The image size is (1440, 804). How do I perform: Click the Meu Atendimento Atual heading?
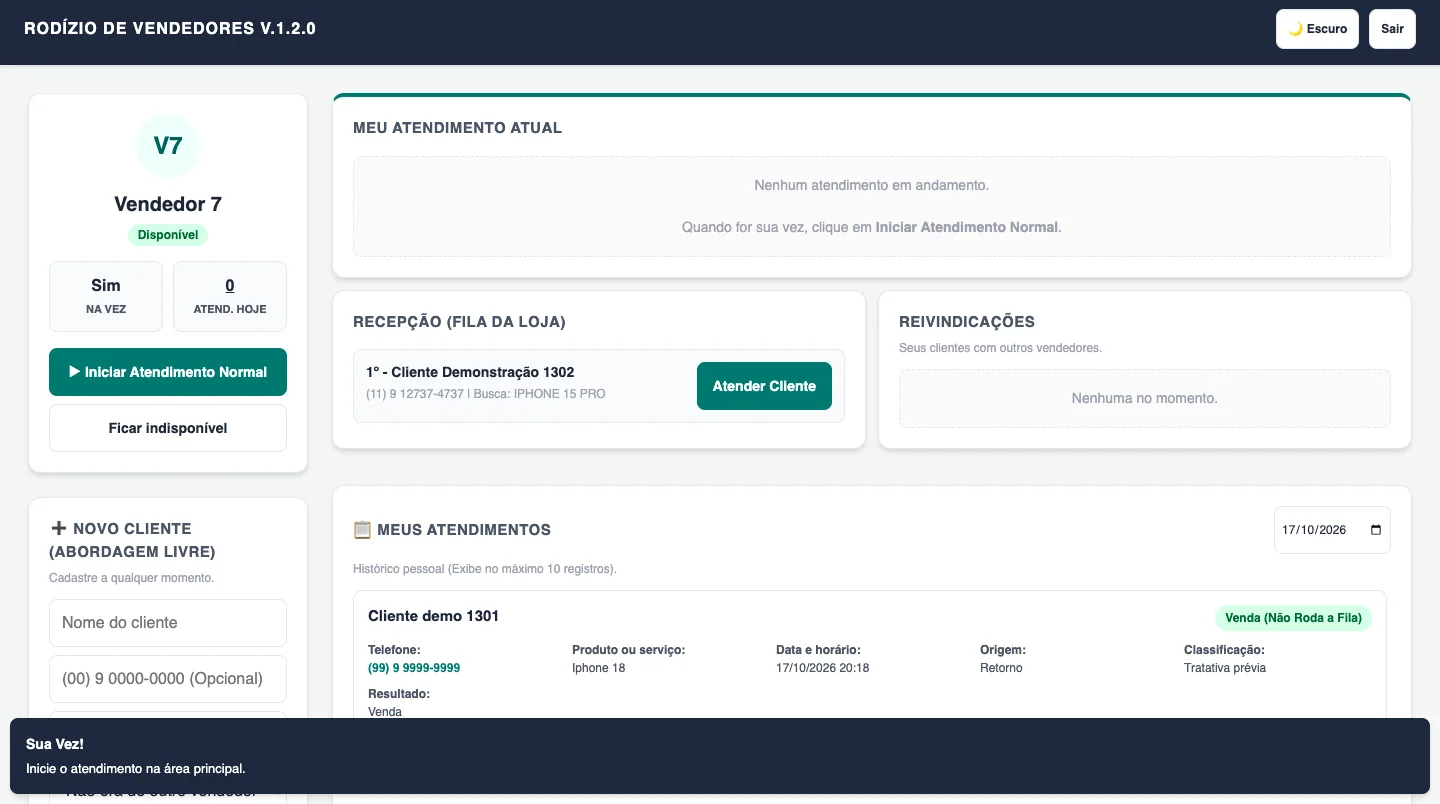tap(457, 128)
